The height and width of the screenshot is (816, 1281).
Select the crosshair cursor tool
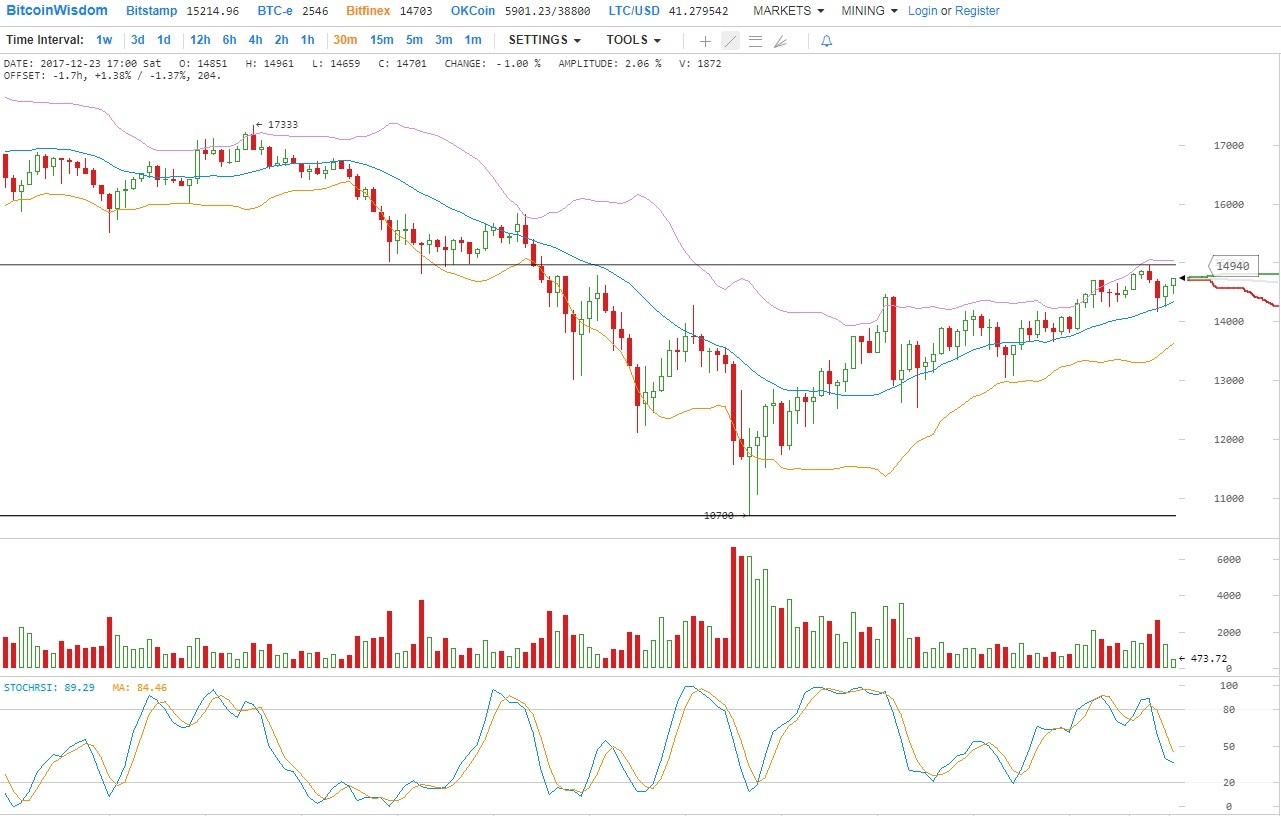[705, 41]
